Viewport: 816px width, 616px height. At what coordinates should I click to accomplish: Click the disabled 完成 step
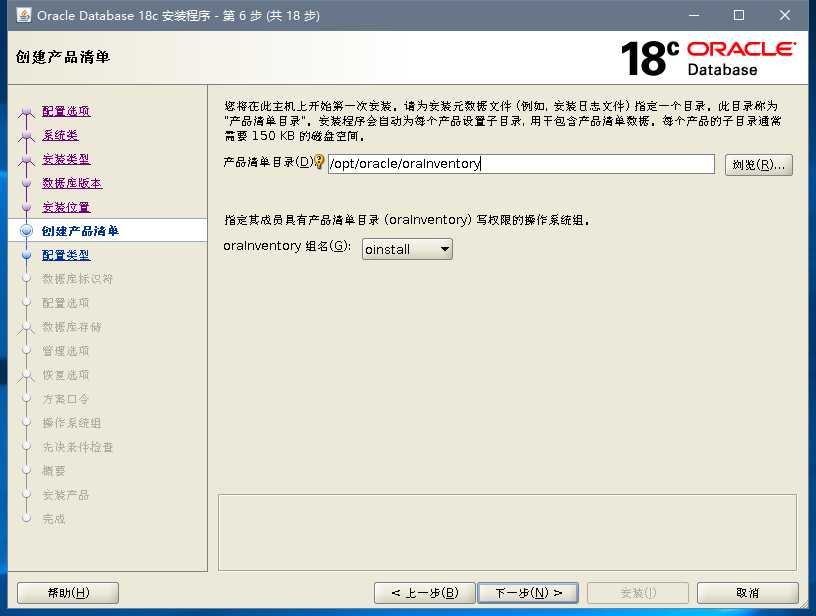(x=54, y=519)
